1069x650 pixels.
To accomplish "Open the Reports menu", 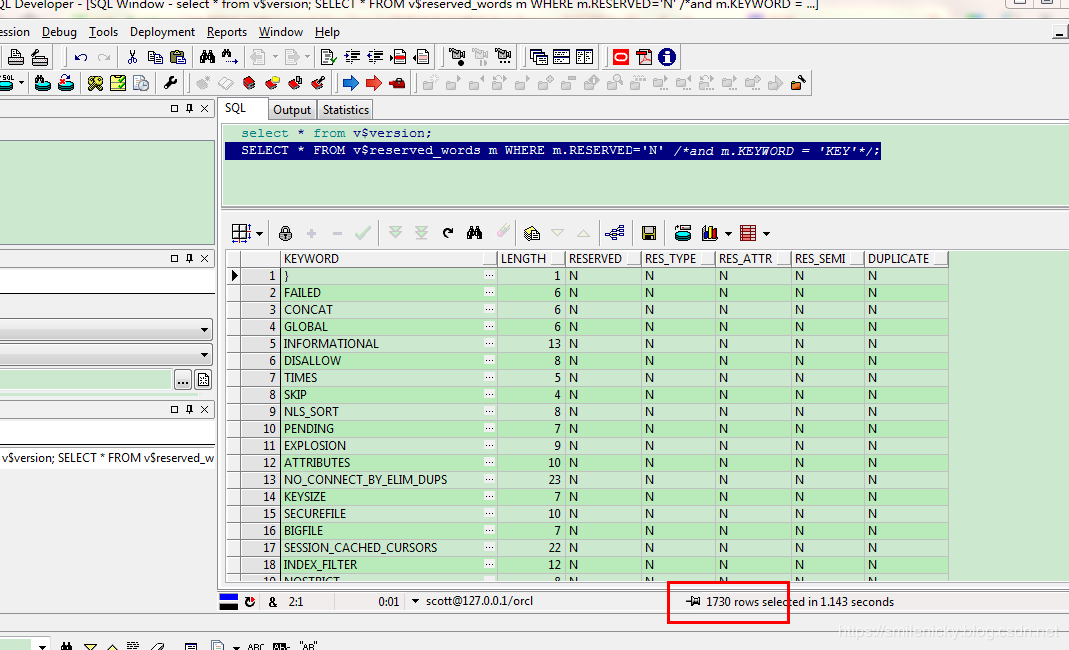I will (227, 32).
